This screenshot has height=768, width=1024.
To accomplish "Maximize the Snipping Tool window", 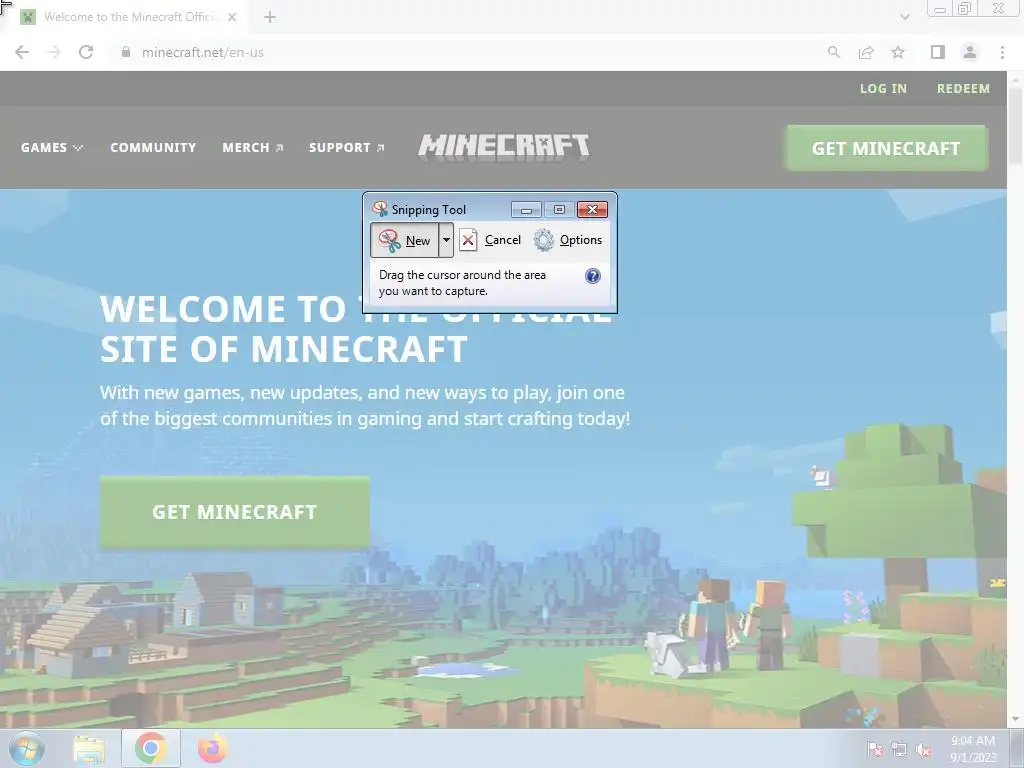I will click(x=559, y=210).
